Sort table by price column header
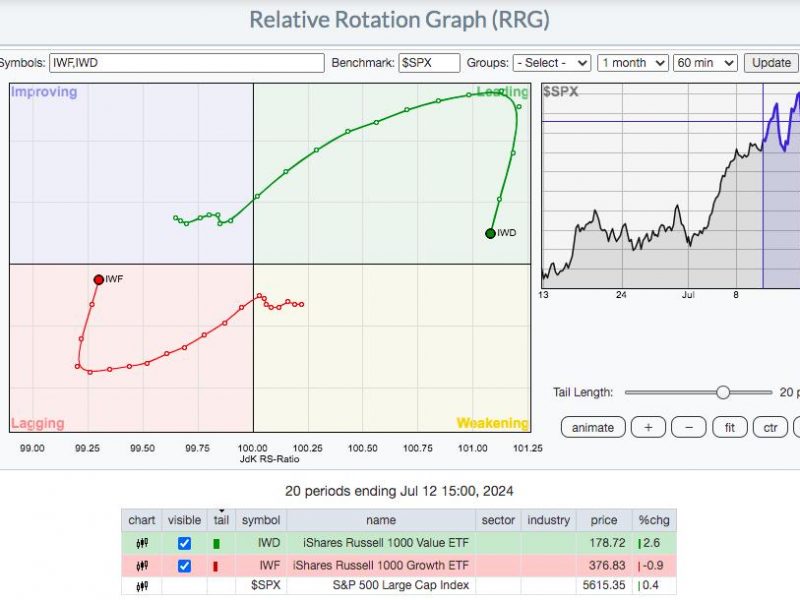The image size is (800, 600). [604, 520]
